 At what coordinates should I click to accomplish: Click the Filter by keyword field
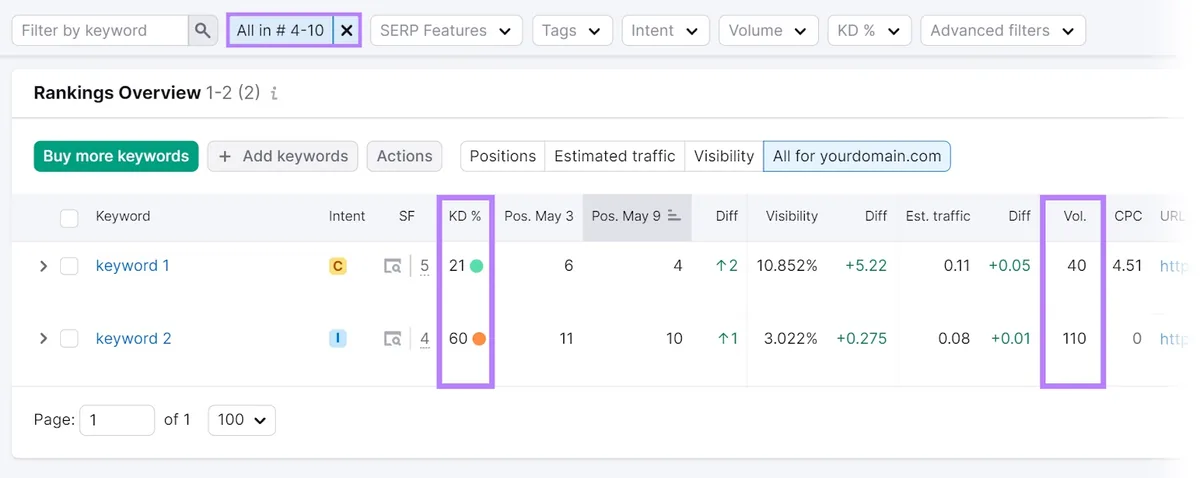tap(100, 30)
